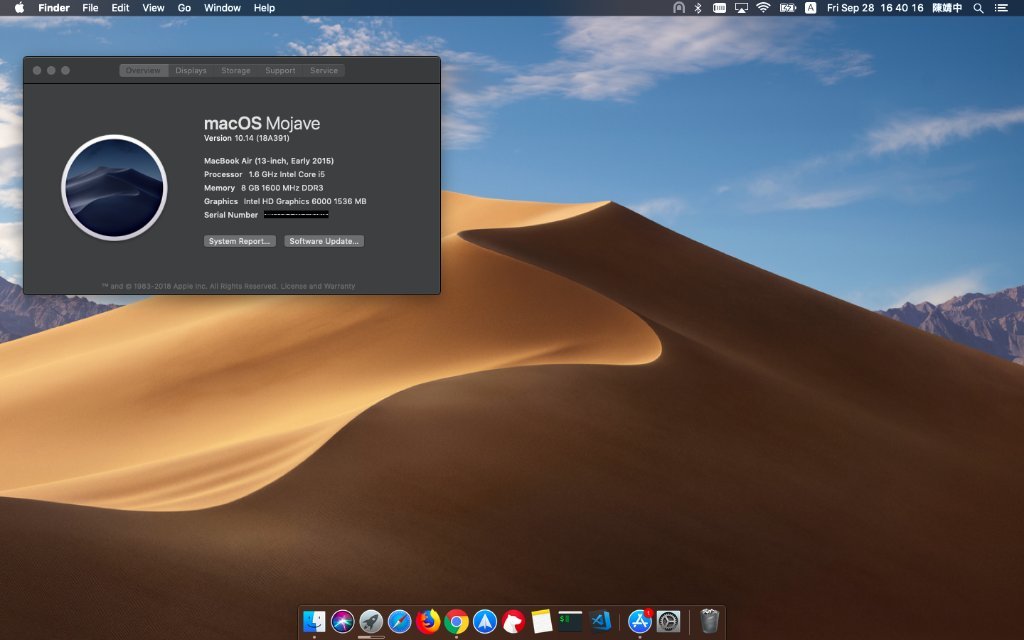Open the yellow Notes app in Dock

pyautogui.click(x=542, y=621)
